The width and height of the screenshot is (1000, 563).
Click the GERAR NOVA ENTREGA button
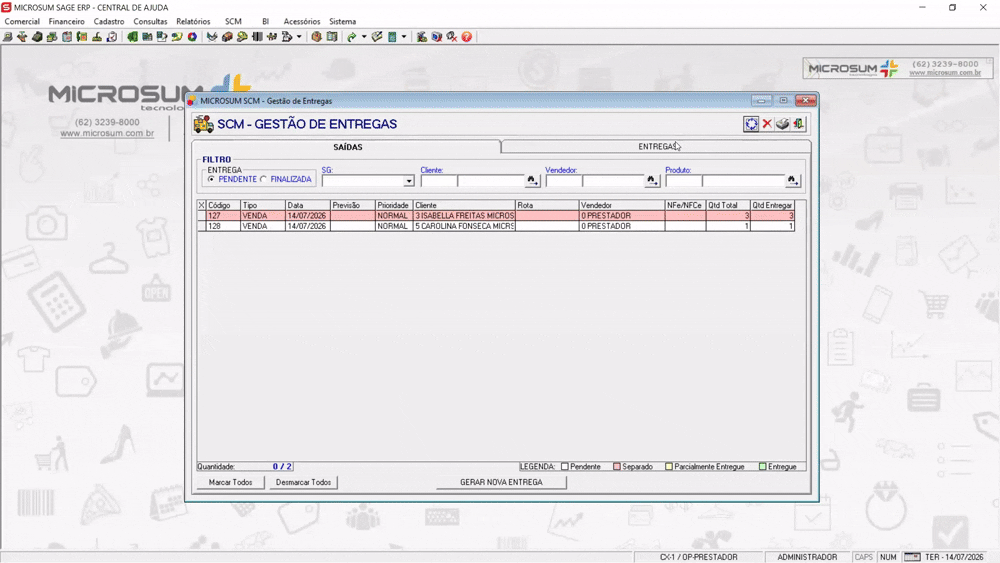pyautogui.click(x=501, y=483)
